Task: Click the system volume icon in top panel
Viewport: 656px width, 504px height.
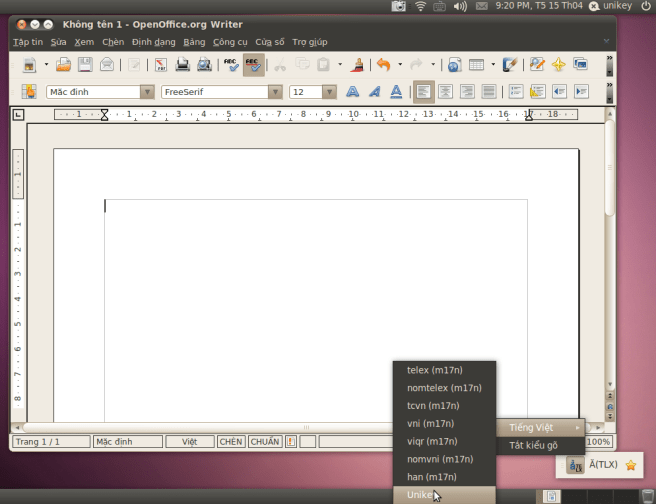Action: 460,7
